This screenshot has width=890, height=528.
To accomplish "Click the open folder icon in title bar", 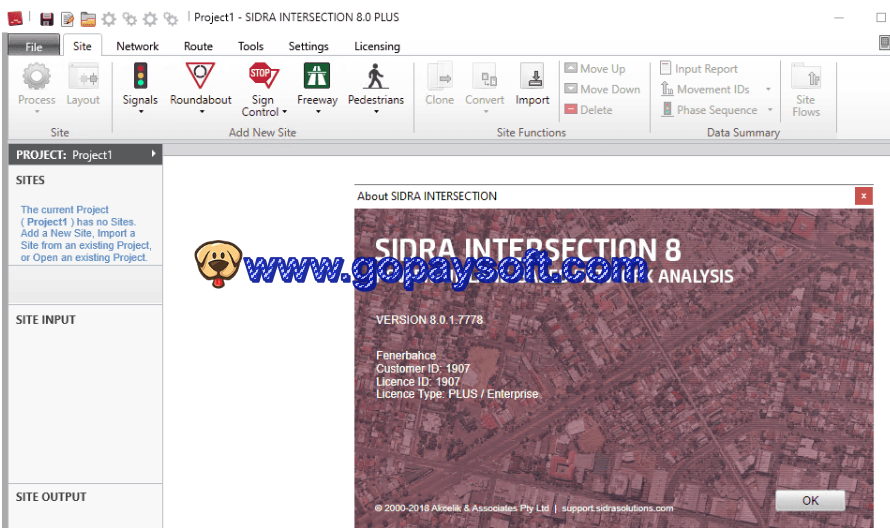I will 88,18.
